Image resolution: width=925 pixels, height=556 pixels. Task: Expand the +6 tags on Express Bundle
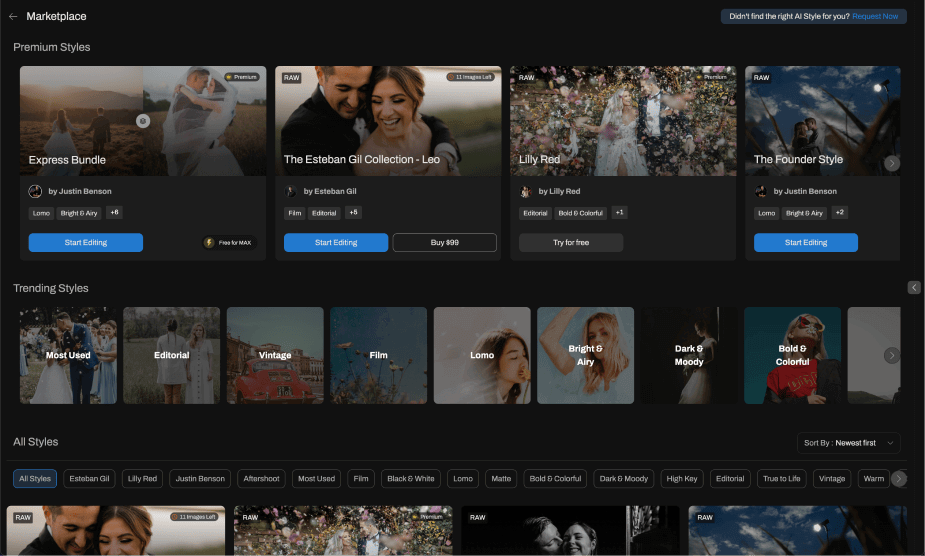(x=114, y=213)
